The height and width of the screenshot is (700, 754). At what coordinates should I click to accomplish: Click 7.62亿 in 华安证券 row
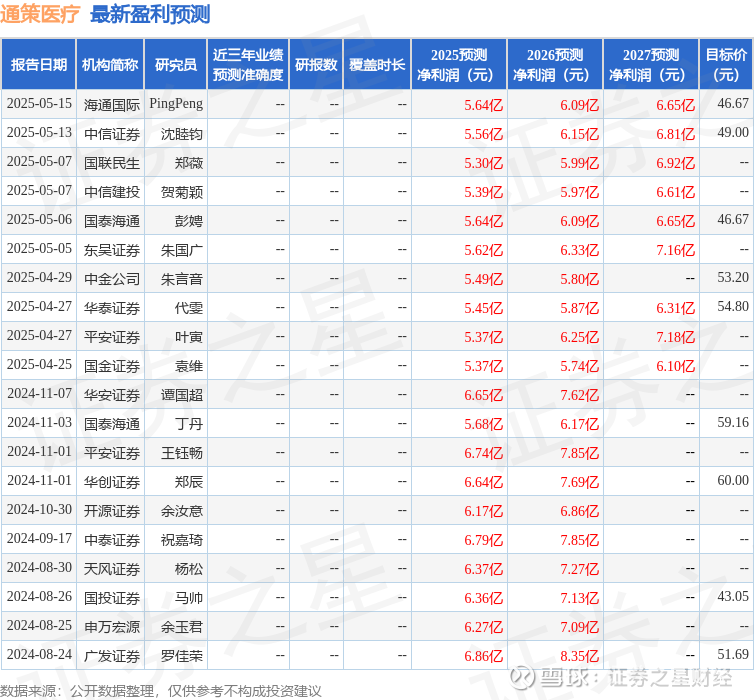[x=579, y=395]
